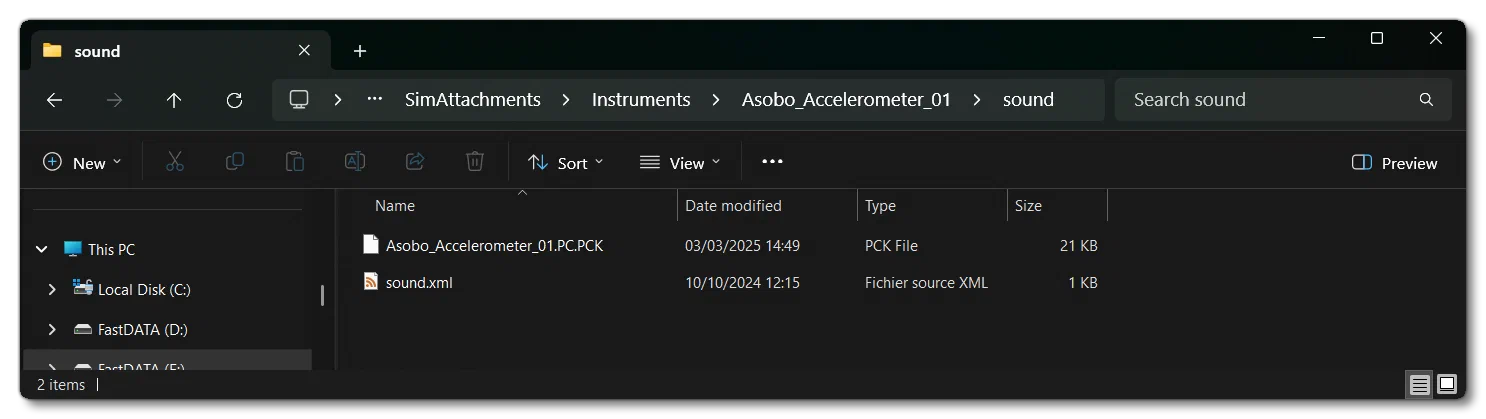Open the Sort dropdown menu

click(565, 163)
